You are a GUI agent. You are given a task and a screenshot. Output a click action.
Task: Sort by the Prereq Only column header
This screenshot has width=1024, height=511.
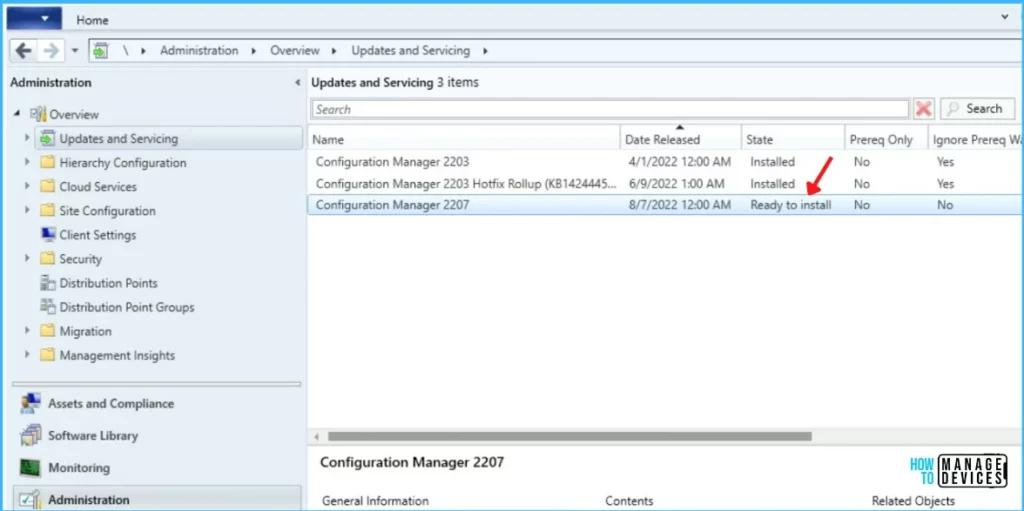pos(886,139)
